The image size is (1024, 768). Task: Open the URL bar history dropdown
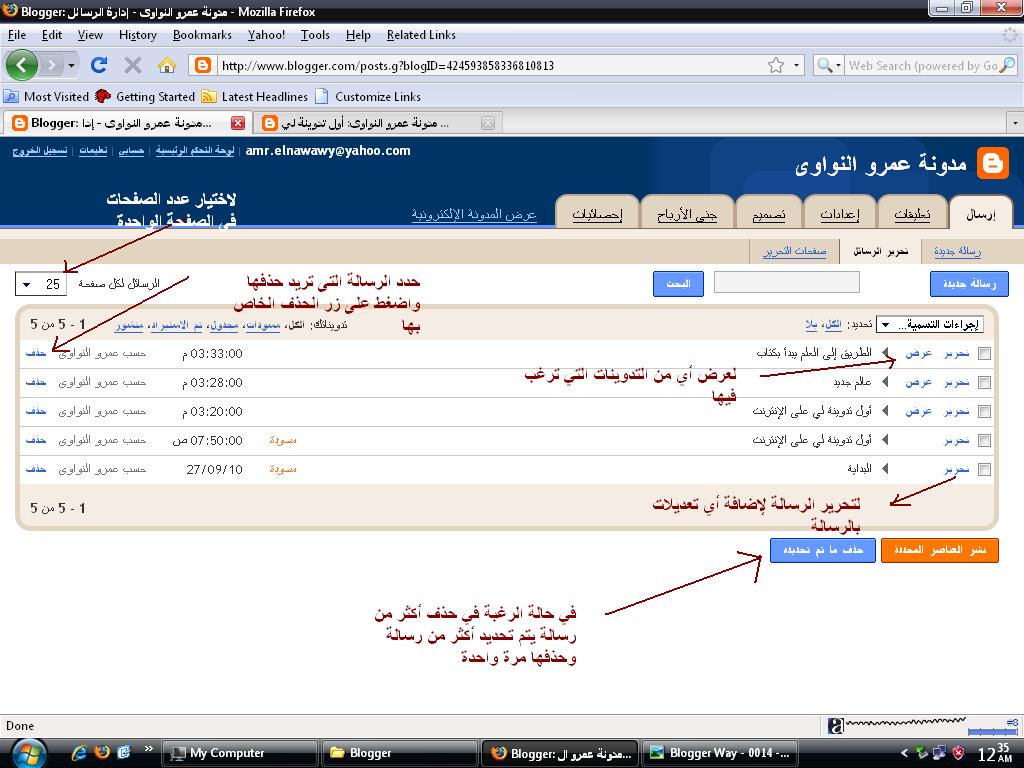click(796, 65)
